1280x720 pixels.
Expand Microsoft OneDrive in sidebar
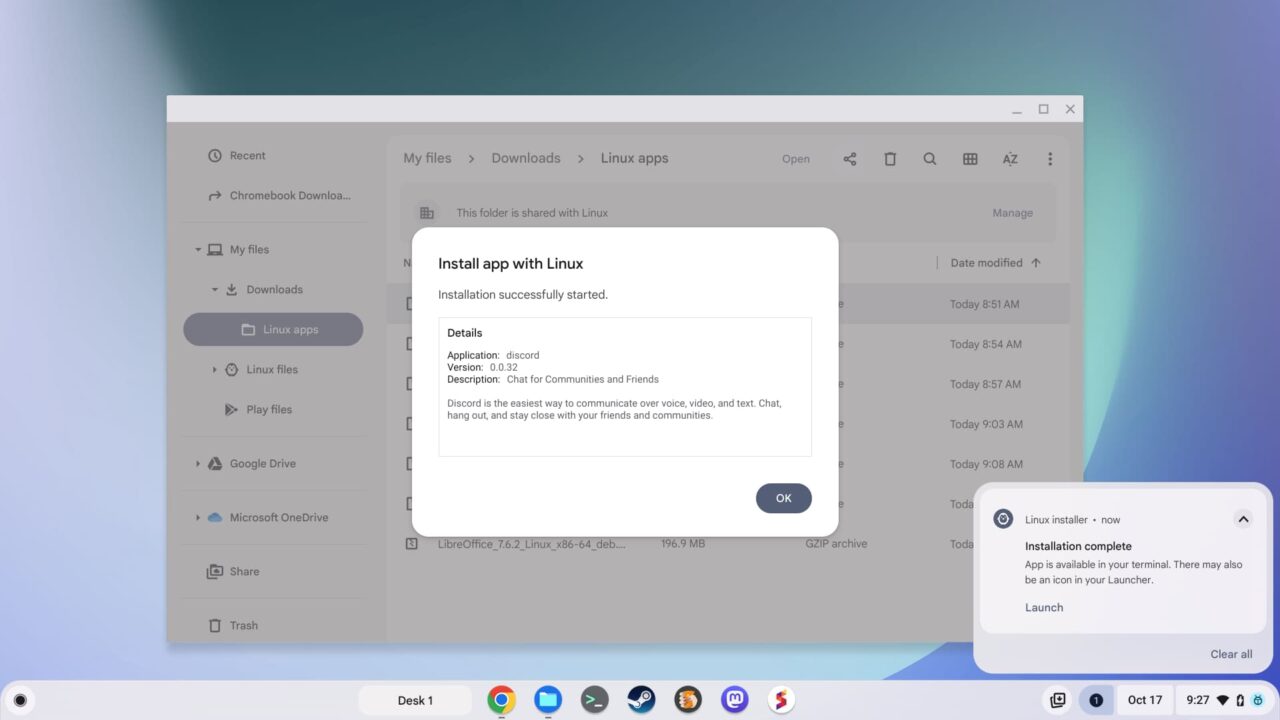point(198,518)
